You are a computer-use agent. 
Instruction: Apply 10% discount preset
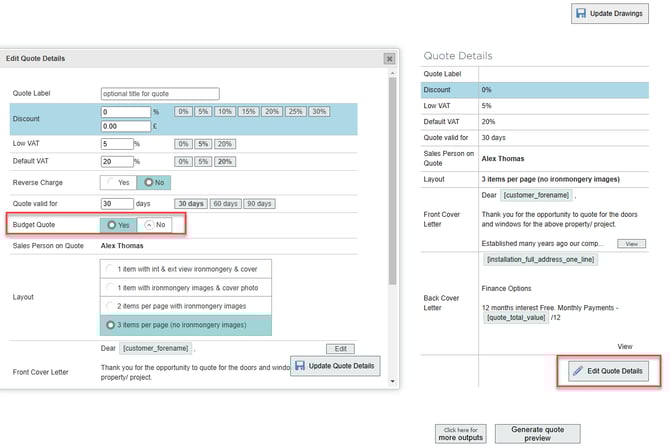tap(225, 111)
